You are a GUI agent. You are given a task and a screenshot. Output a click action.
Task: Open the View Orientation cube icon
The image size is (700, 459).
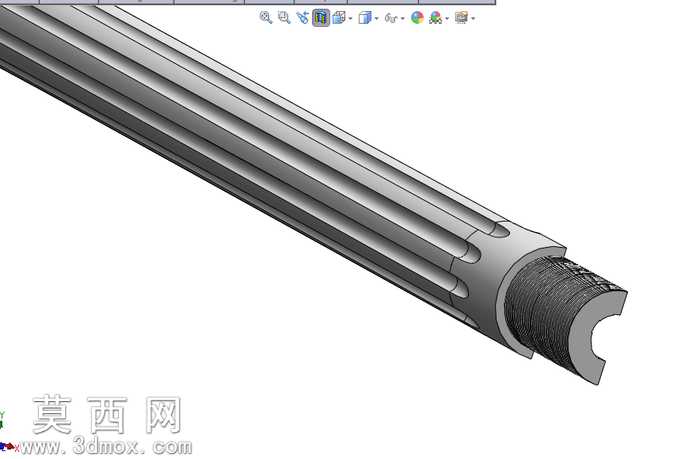(339, 18)
